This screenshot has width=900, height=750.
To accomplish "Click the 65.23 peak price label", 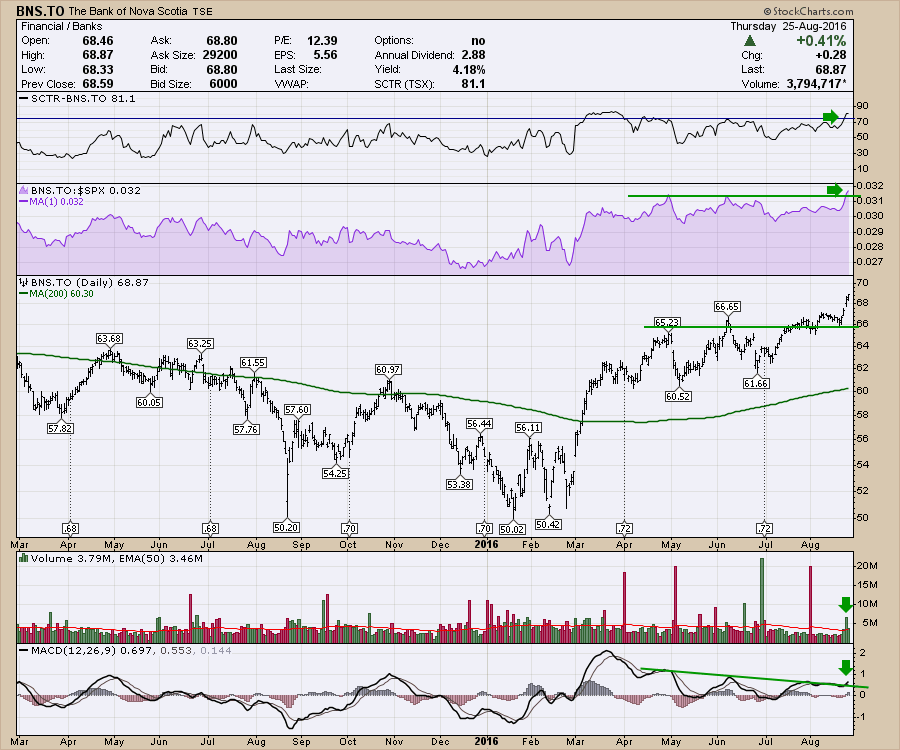I will [x=668, y=322].
